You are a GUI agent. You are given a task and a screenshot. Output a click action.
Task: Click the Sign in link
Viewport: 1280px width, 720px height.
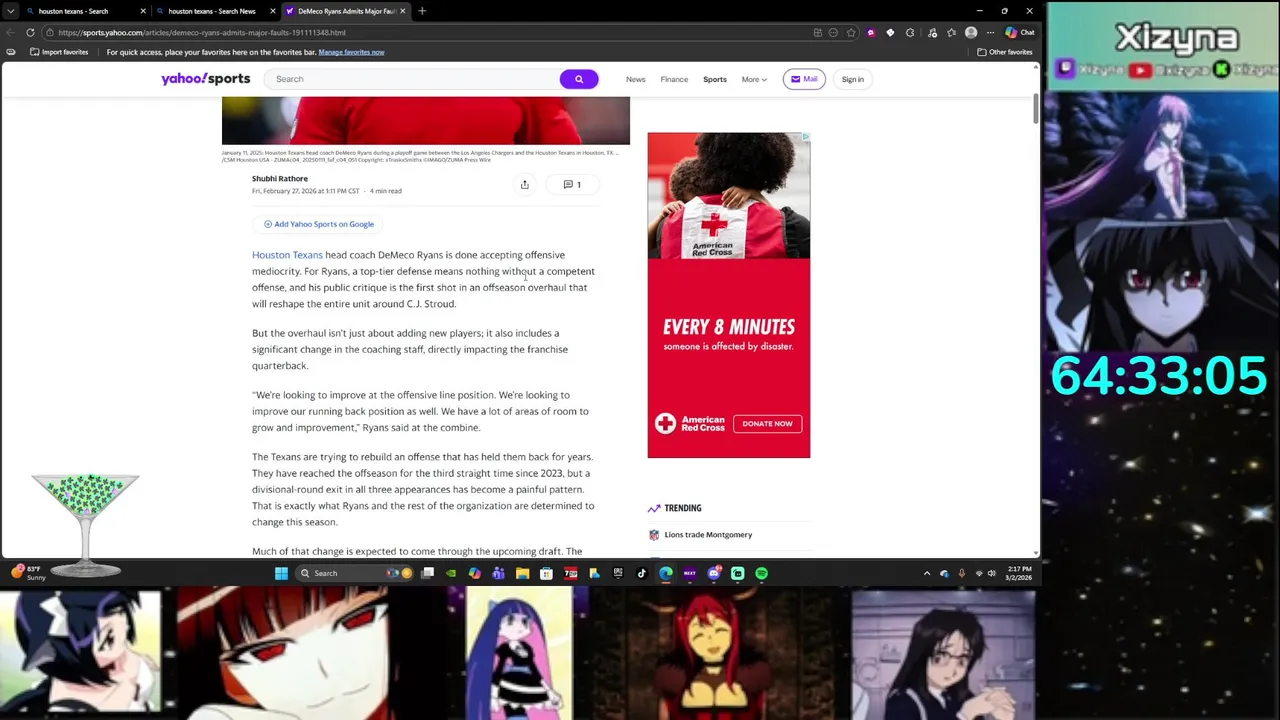[853, 79]
